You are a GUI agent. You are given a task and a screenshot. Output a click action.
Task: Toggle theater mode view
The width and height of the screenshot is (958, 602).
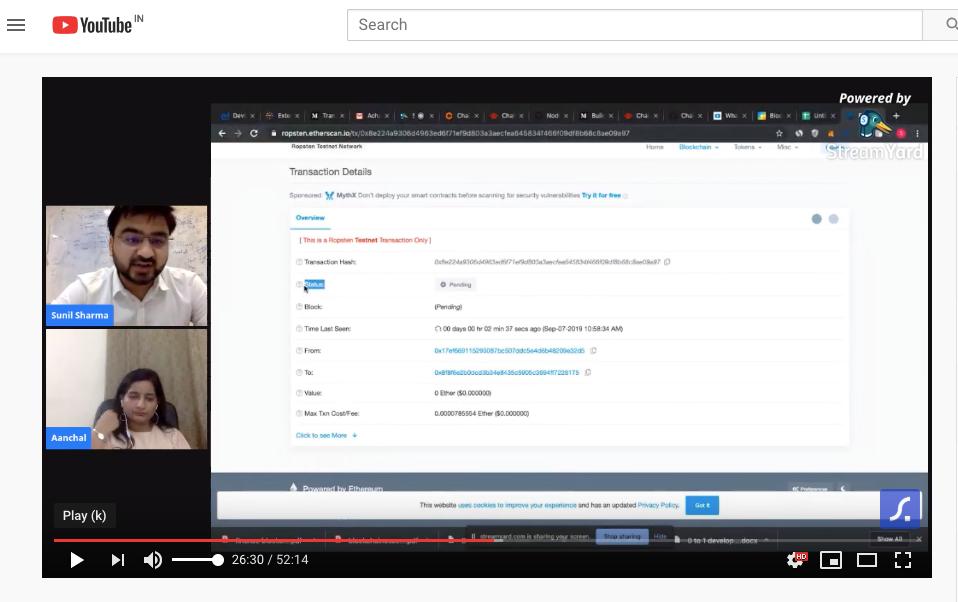(x=866, y=560)
